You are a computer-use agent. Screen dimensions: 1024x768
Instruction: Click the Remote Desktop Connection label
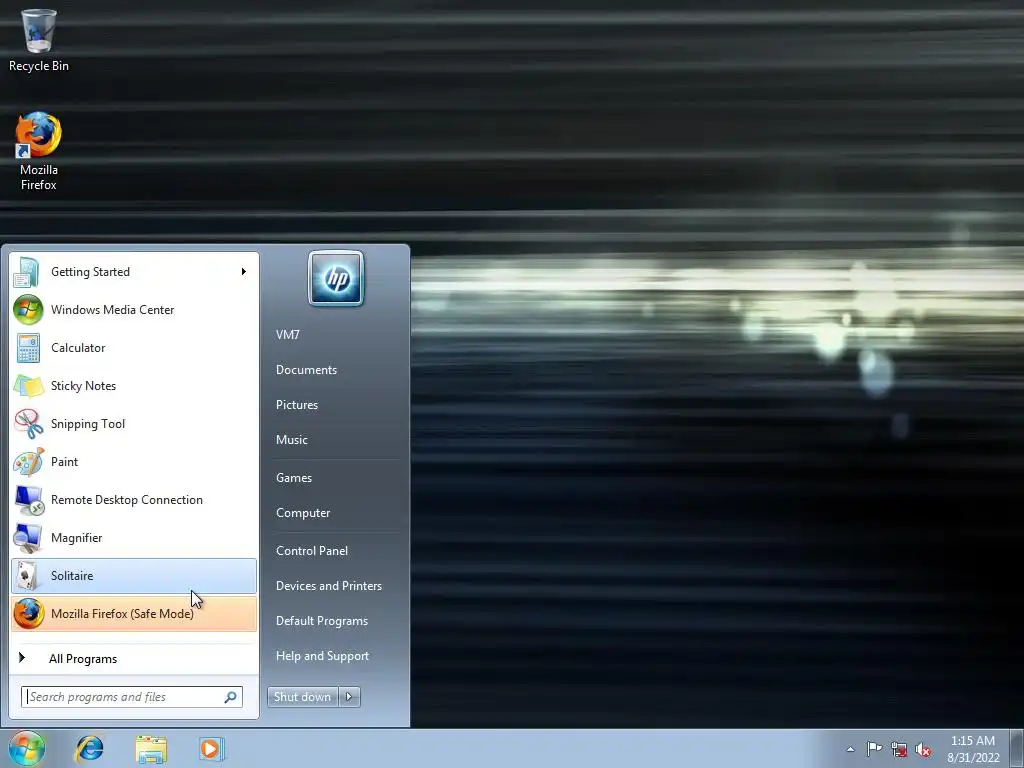tap(127, 500)
